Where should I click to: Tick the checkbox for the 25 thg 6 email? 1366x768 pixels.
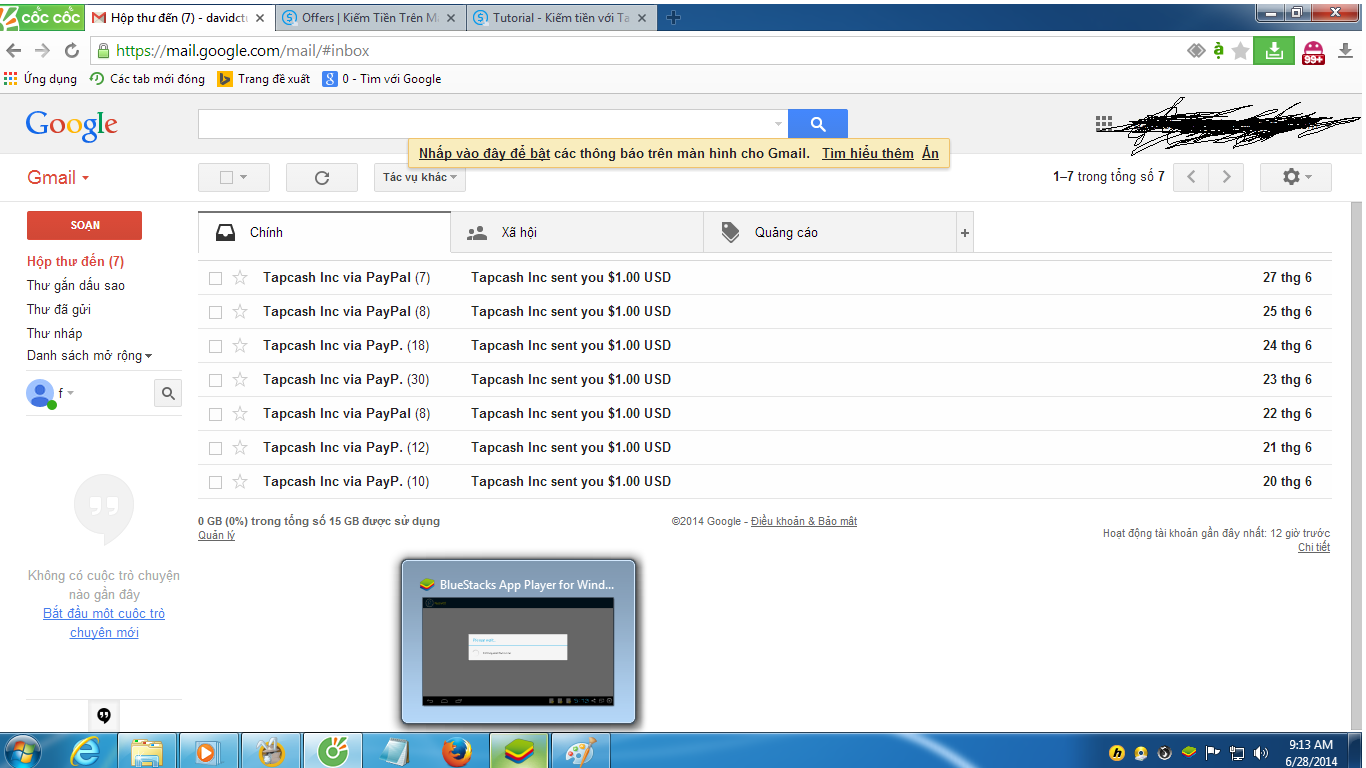(x=215, y=312)
